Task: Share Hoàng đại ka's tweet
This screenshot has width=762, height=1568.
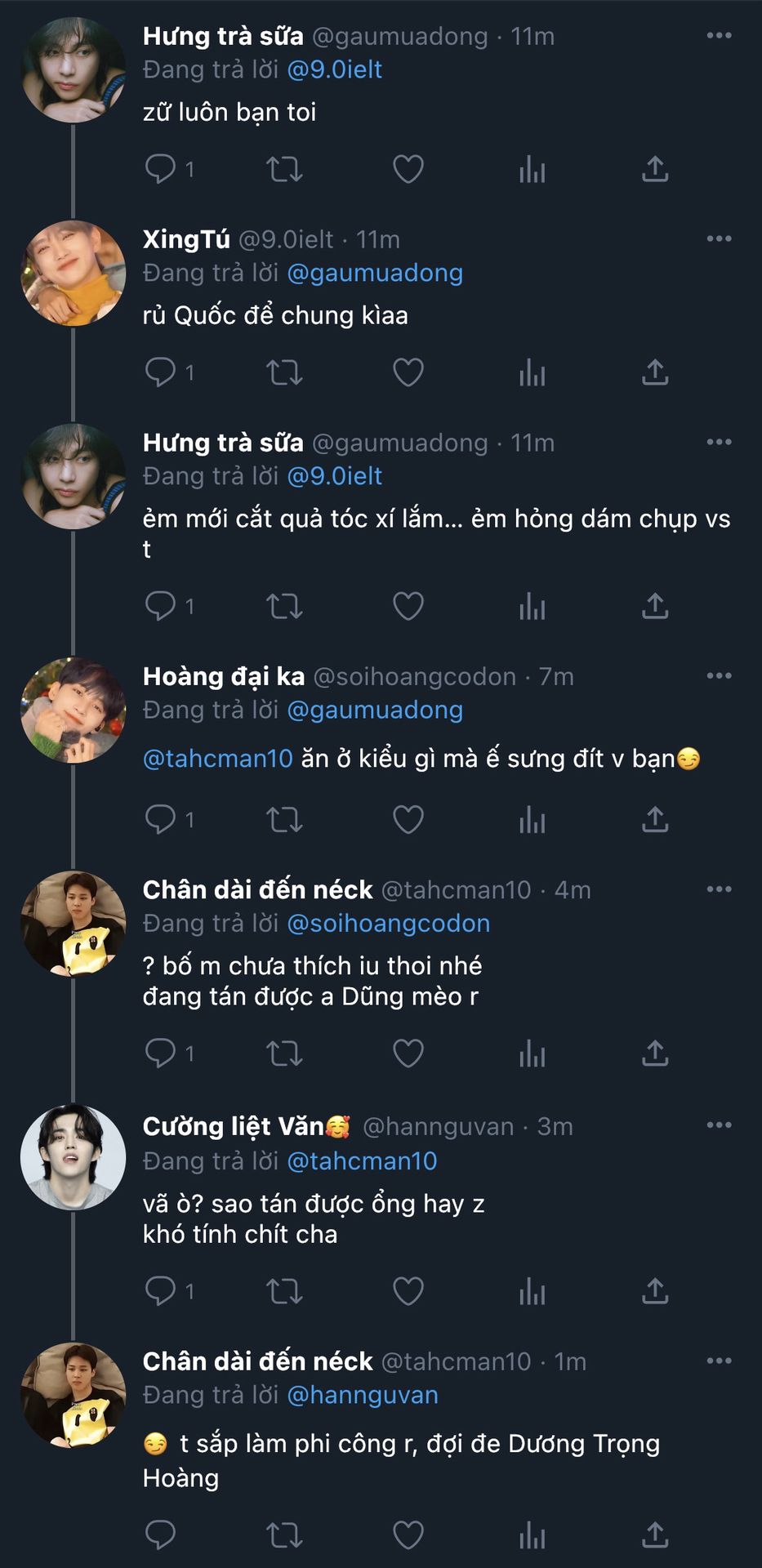Action: [655, 819]
